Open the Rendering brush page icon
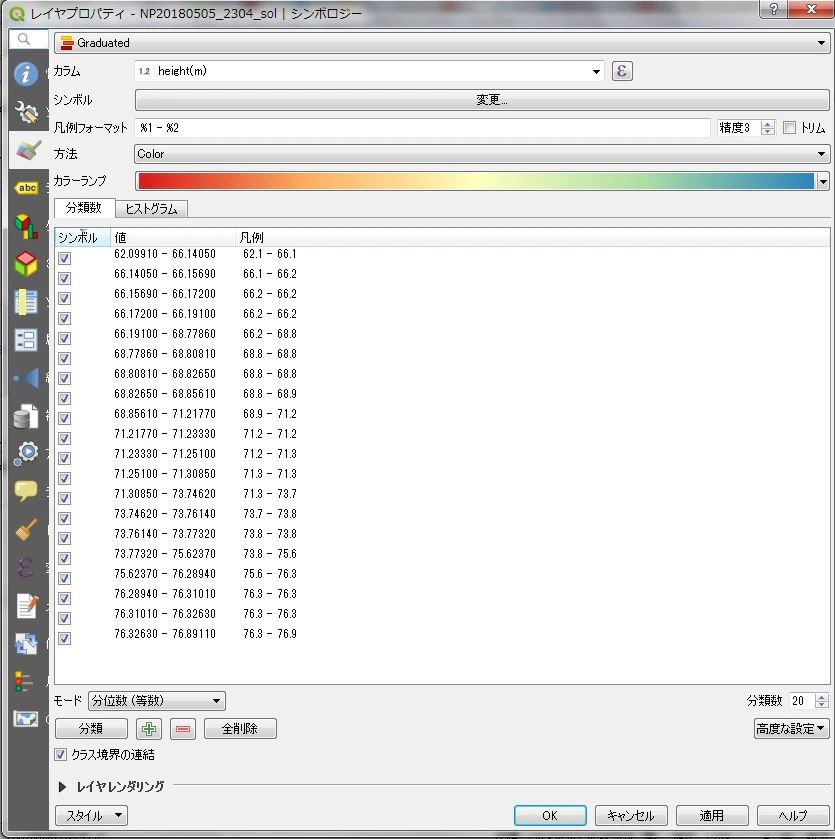The width and height of the screenshot is (835, 839). (x=26, y=530)
